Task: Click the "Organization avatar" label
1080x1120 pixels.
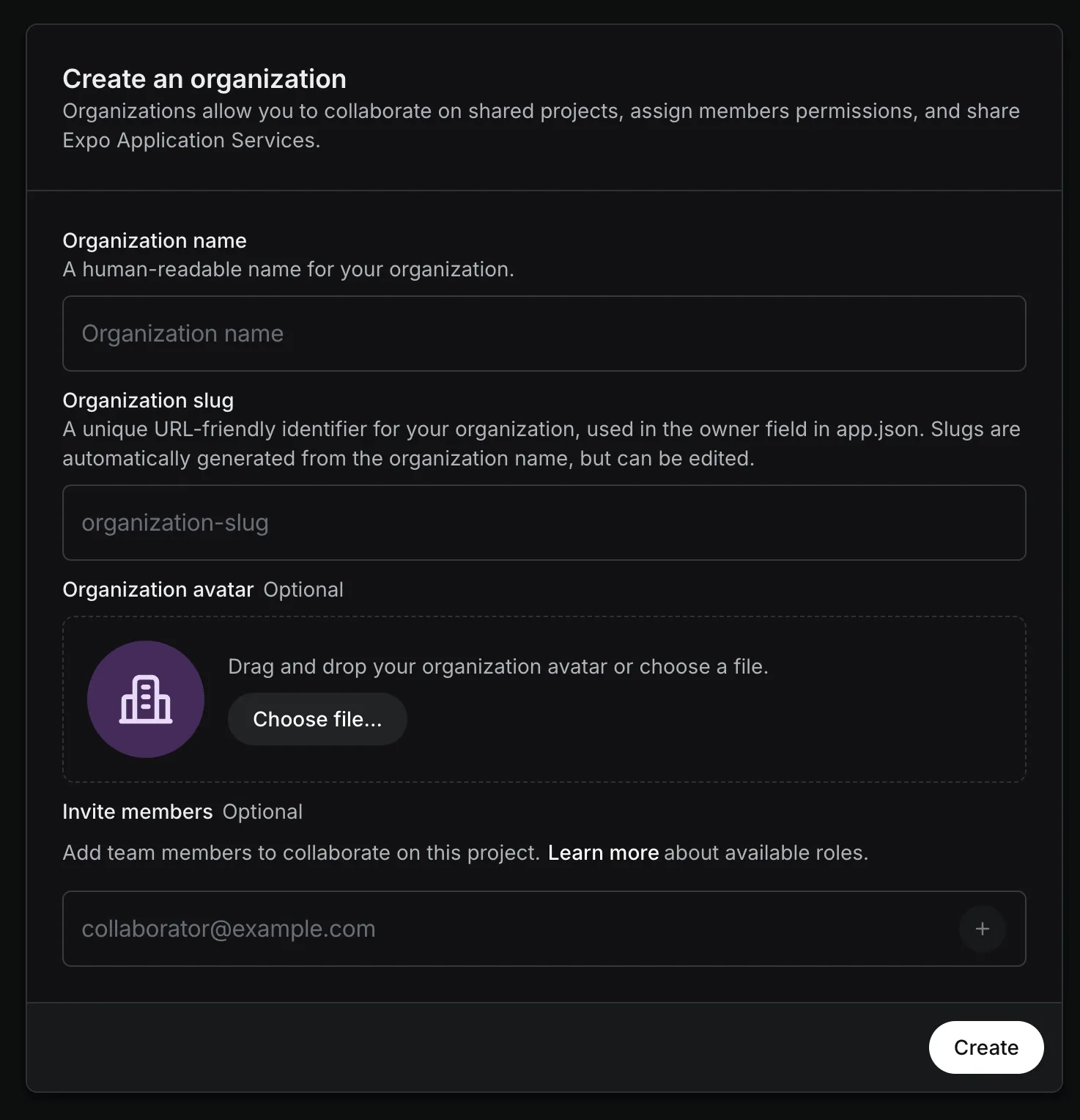Action: pyautogui.click(x=158, y=589)
